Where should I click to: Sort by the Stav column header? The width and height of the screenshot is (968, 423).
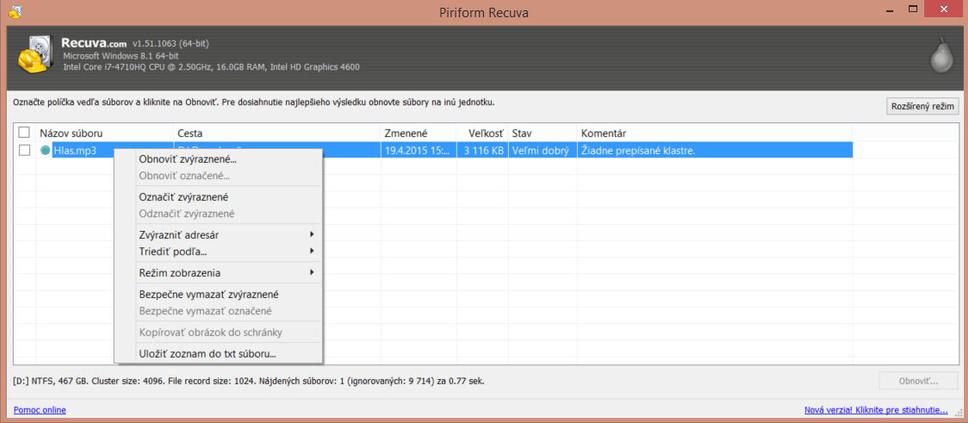click(x=542, y=133)
